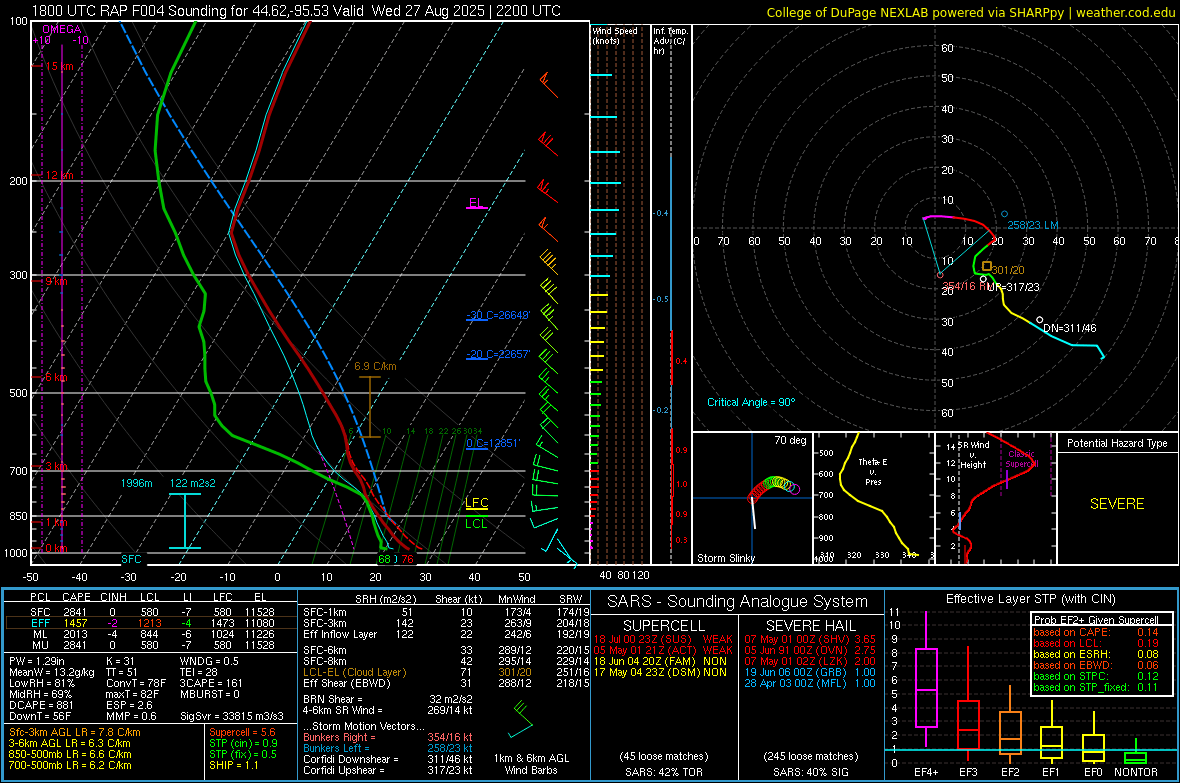Click the Inf. Temp. Adv. panel header
The height and width of the screenshot is (783, 1180).
click(x=670, y=41)
